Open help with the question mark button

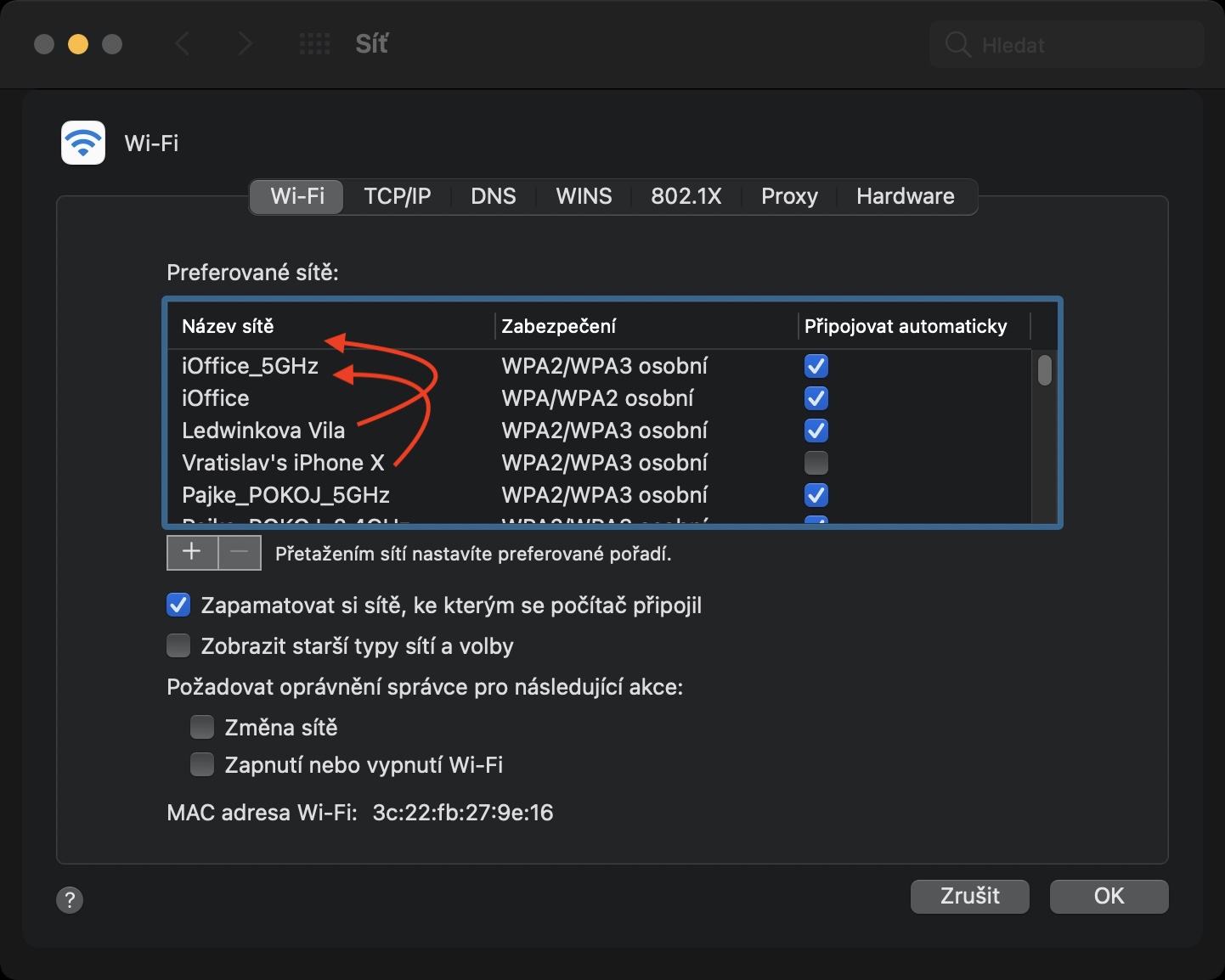tap(70, 899)
